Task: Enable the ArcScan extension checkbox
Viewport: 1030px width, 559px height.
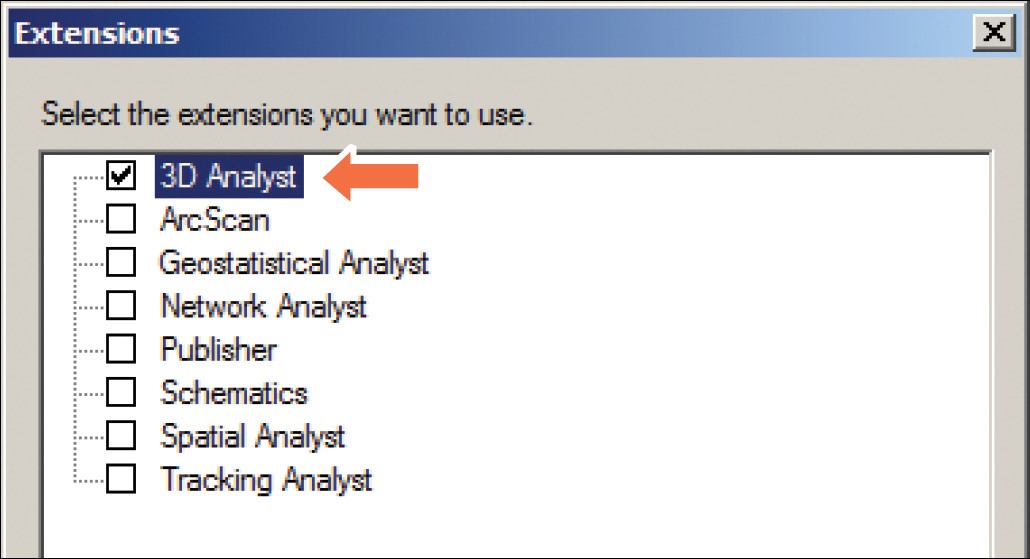Action: pos(121,219)
